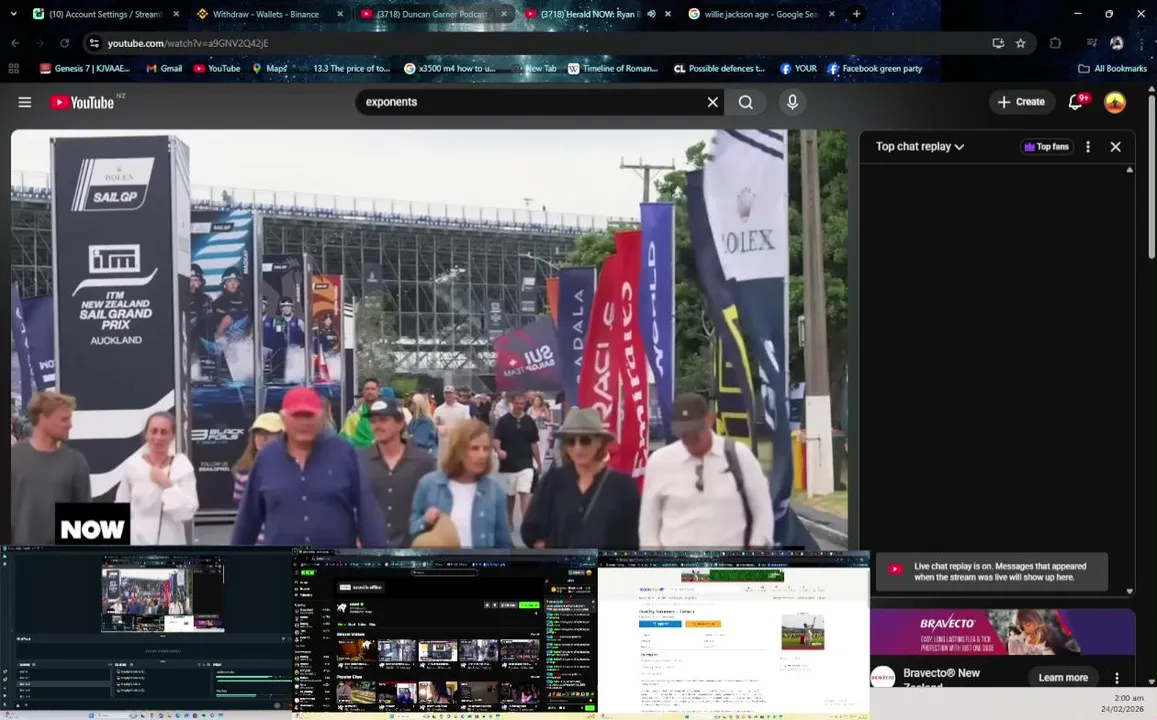
Task: Select the Kick website window preview
Action: [445, 632]
